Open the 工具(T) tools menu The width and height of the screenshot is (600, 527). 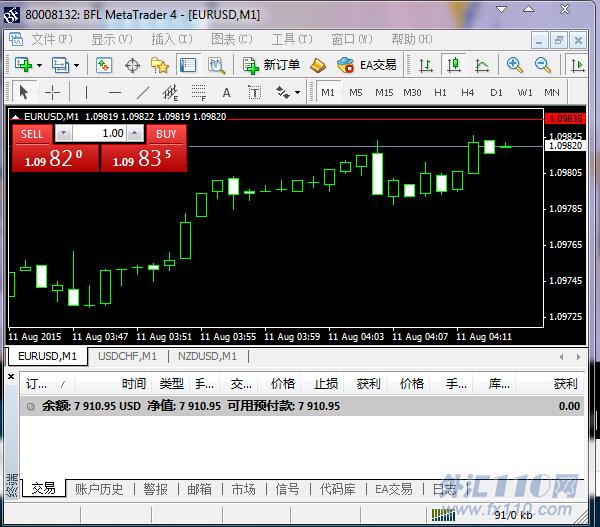[x=292, y=39]
